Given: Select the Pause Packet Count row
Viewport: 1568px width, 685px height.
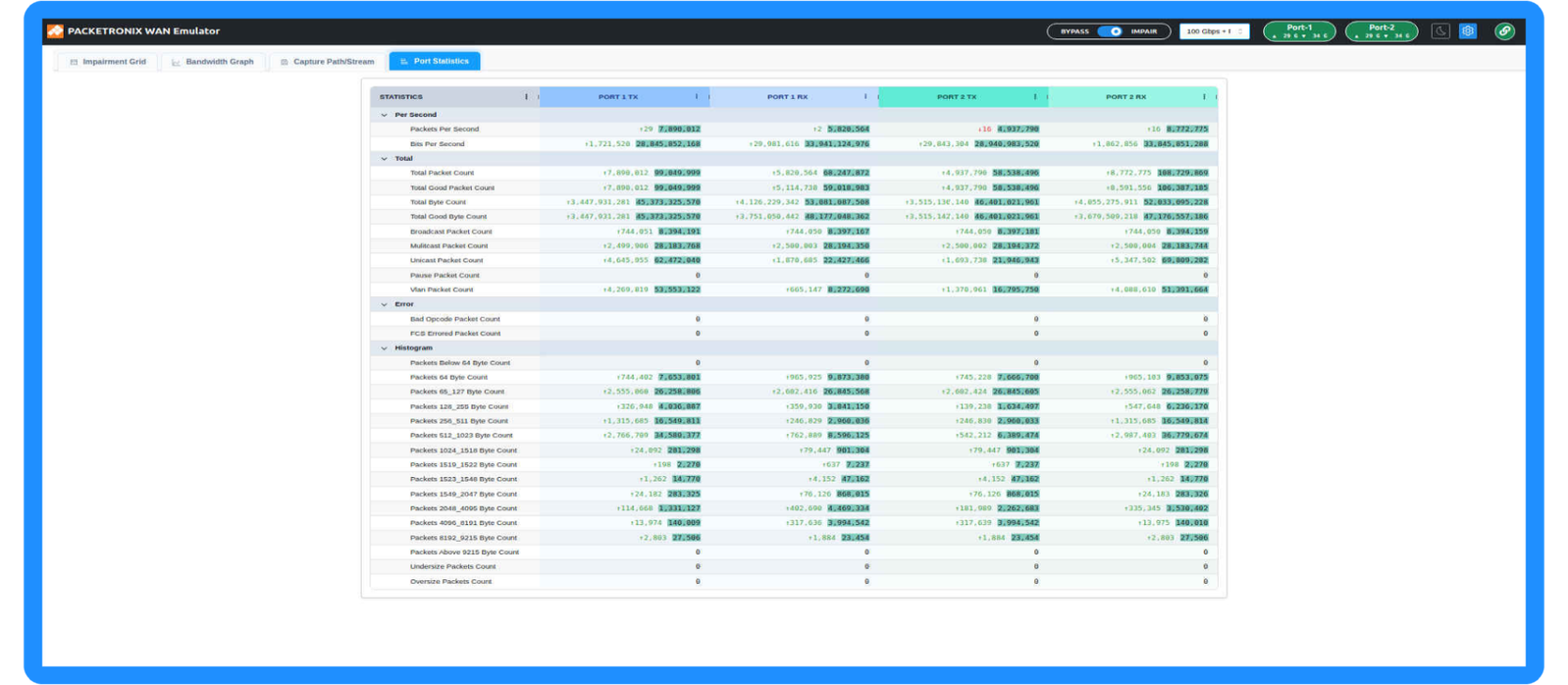Looking at the screenshot, I should (444, 275).
